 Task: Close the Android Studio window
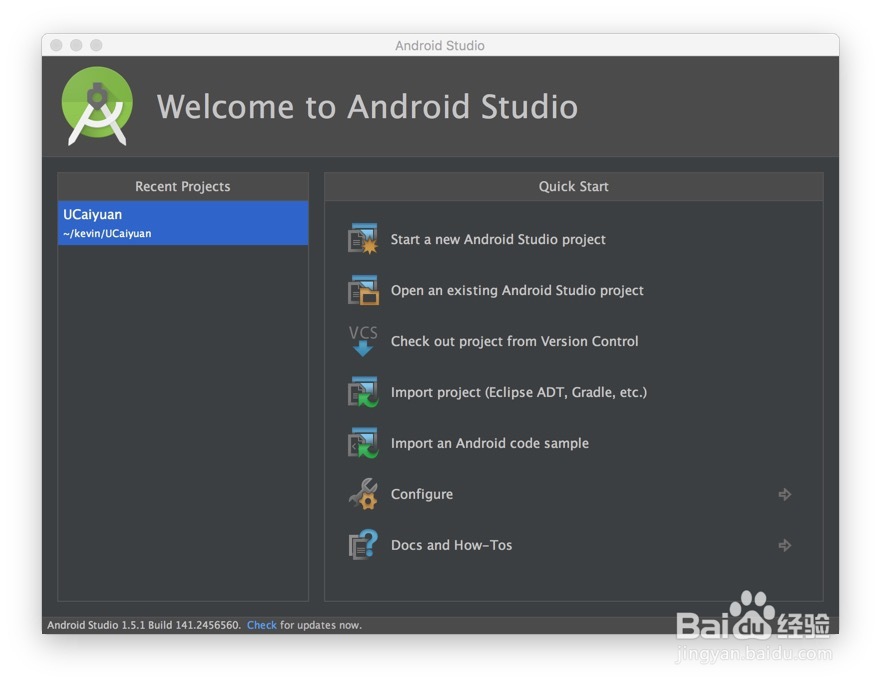(56, 45)
